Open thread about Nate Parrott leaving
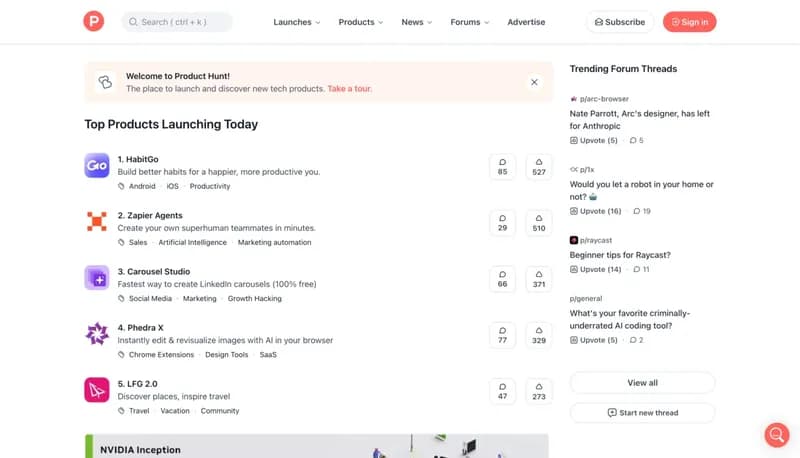 coord(639,120)
